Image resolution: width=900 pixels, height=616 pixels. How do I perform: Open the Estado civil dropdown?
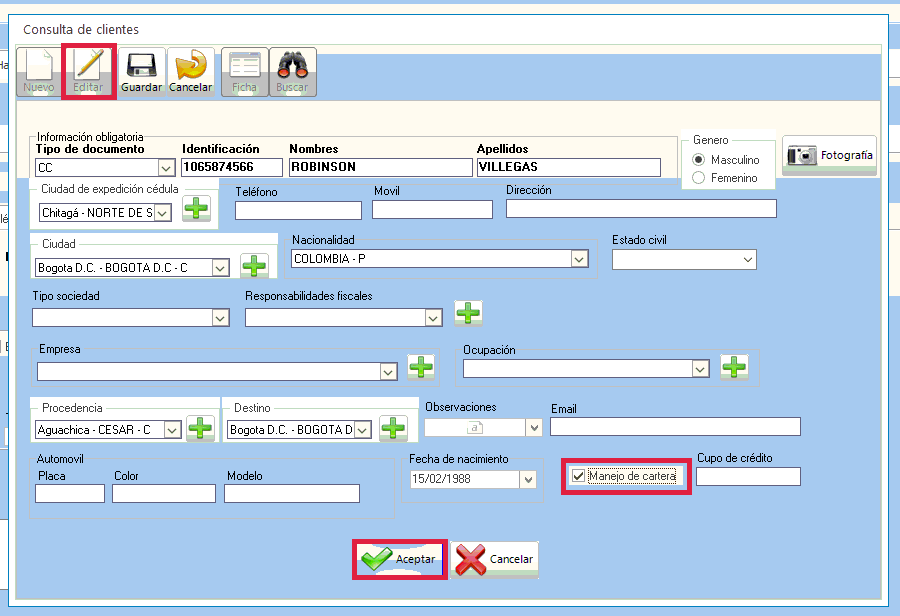[747, 260]
